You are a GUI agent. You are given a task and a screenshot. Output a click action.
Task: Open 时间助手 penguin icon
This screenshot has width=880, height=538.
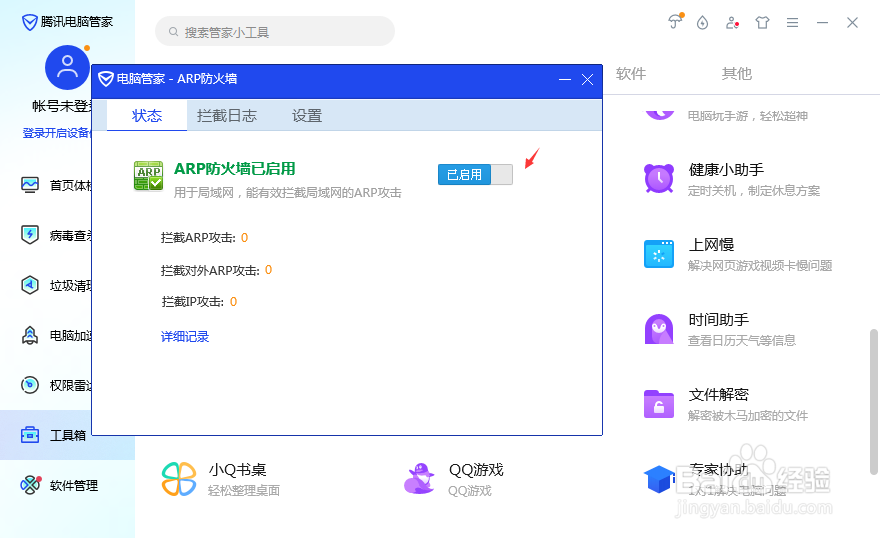[659, 329]
